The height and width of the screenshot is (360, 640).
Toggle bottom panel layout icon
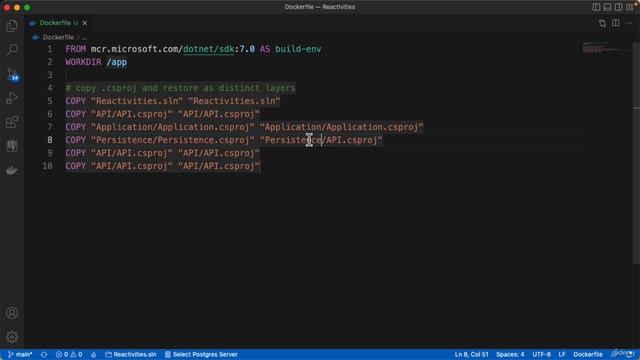(607, 7)
